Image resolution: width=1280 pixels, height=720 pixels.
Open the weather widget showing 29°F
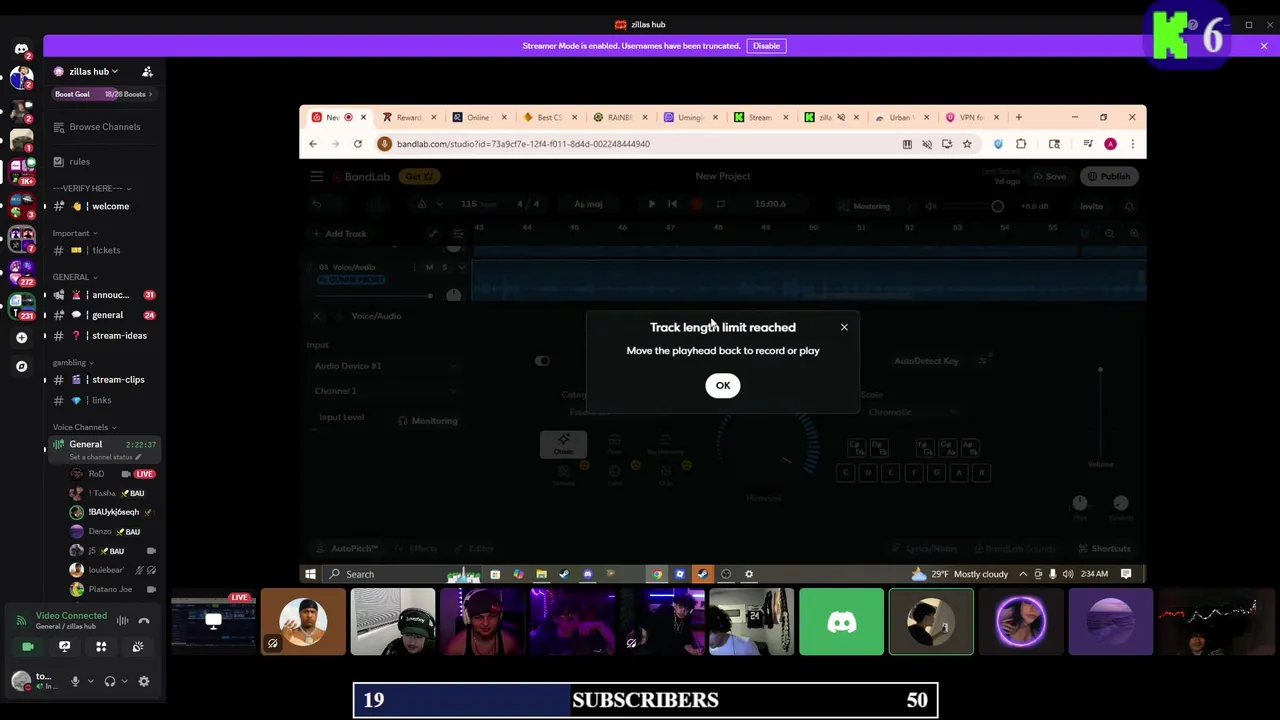pos(960,574)
